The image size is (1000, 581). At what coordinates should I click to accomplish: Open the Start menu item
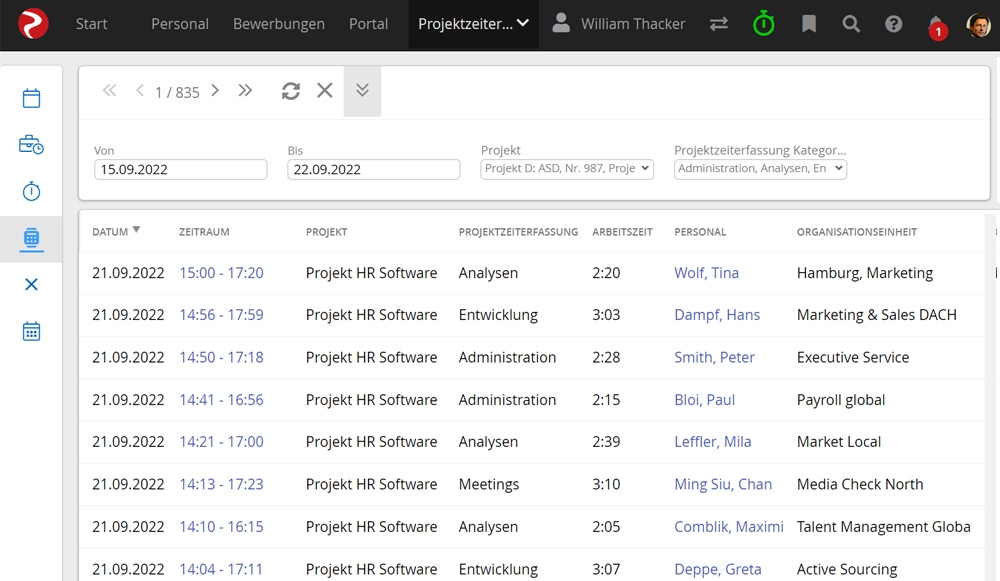(x=91, y=24)
